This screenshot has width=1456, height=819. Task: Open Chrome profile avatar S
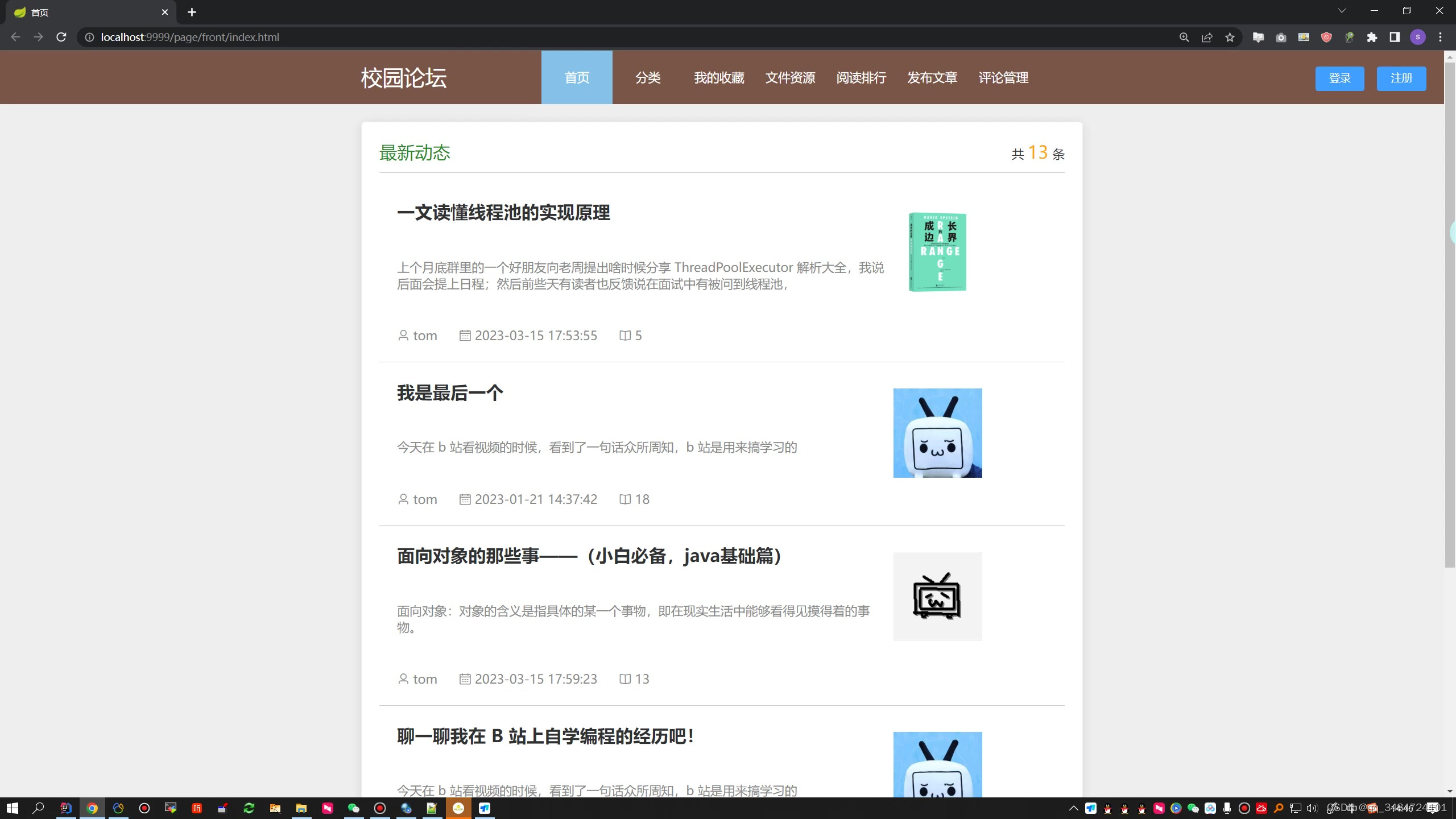[x=1417, y=37]
